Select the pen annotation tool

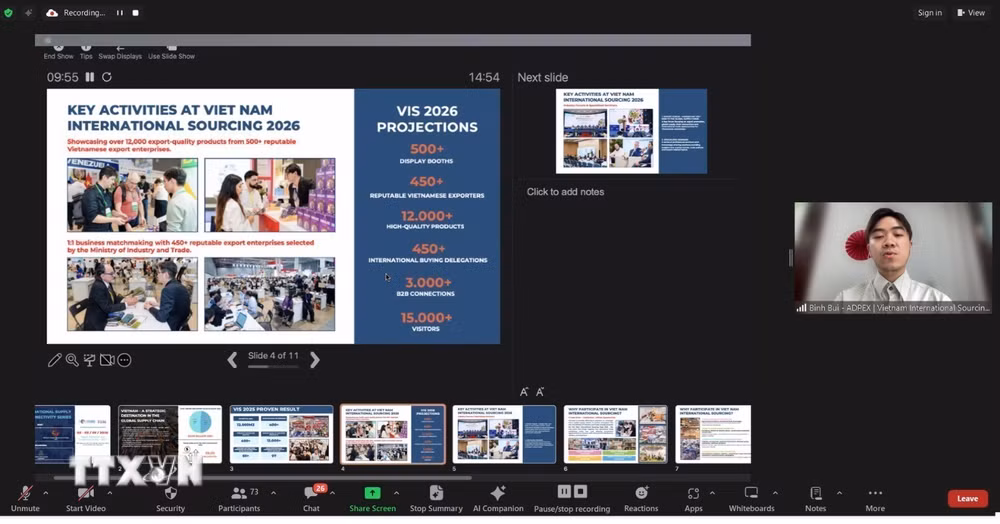point(55,360)
